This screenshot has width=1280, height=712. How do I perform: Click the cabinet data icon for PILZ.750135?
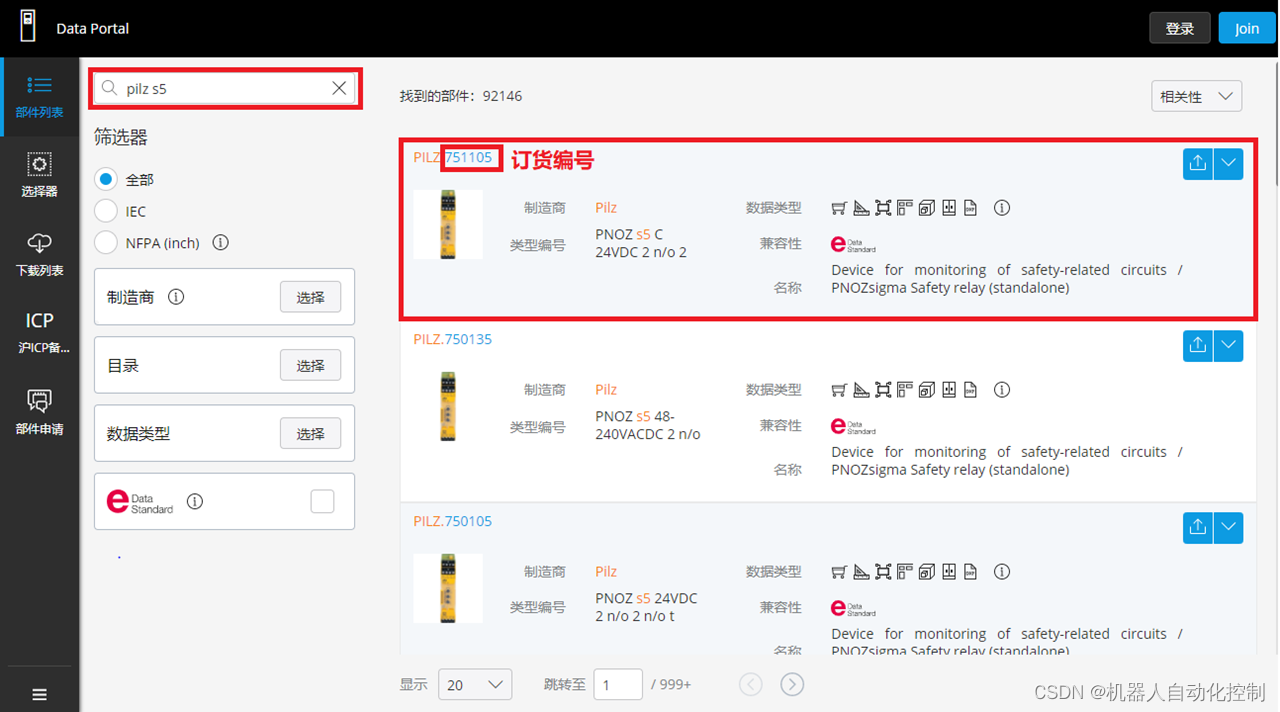[949, 390]
